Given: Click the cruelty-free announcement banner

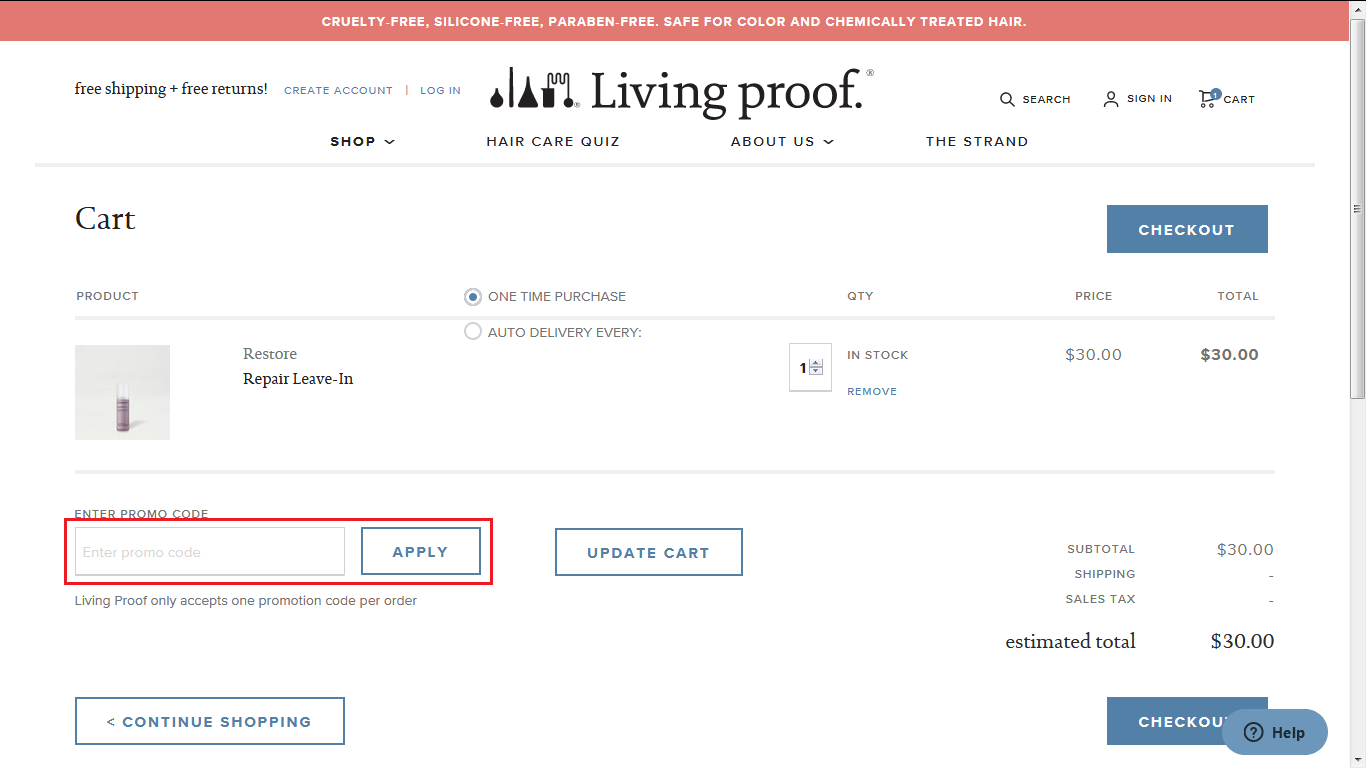Looking at the screenshot, I should coord(674,21).
